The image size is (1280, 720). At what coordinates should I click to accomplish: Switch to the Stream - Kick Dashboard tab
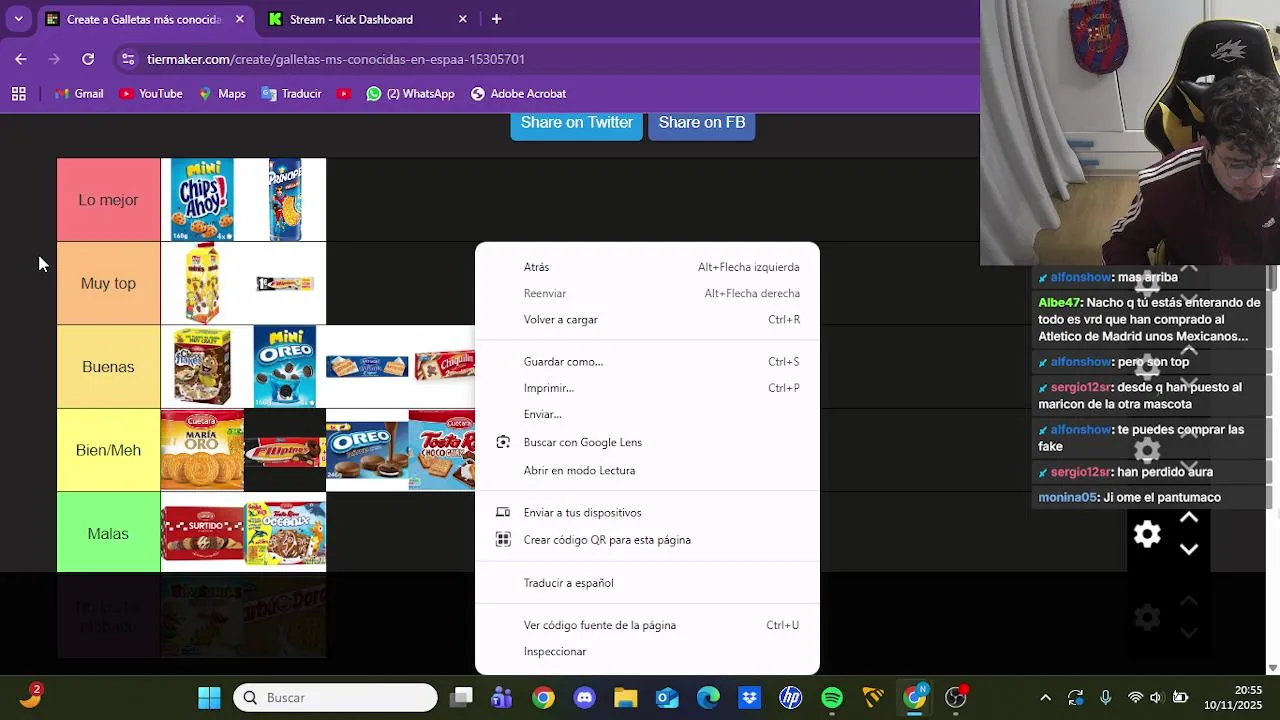[351, 19]
